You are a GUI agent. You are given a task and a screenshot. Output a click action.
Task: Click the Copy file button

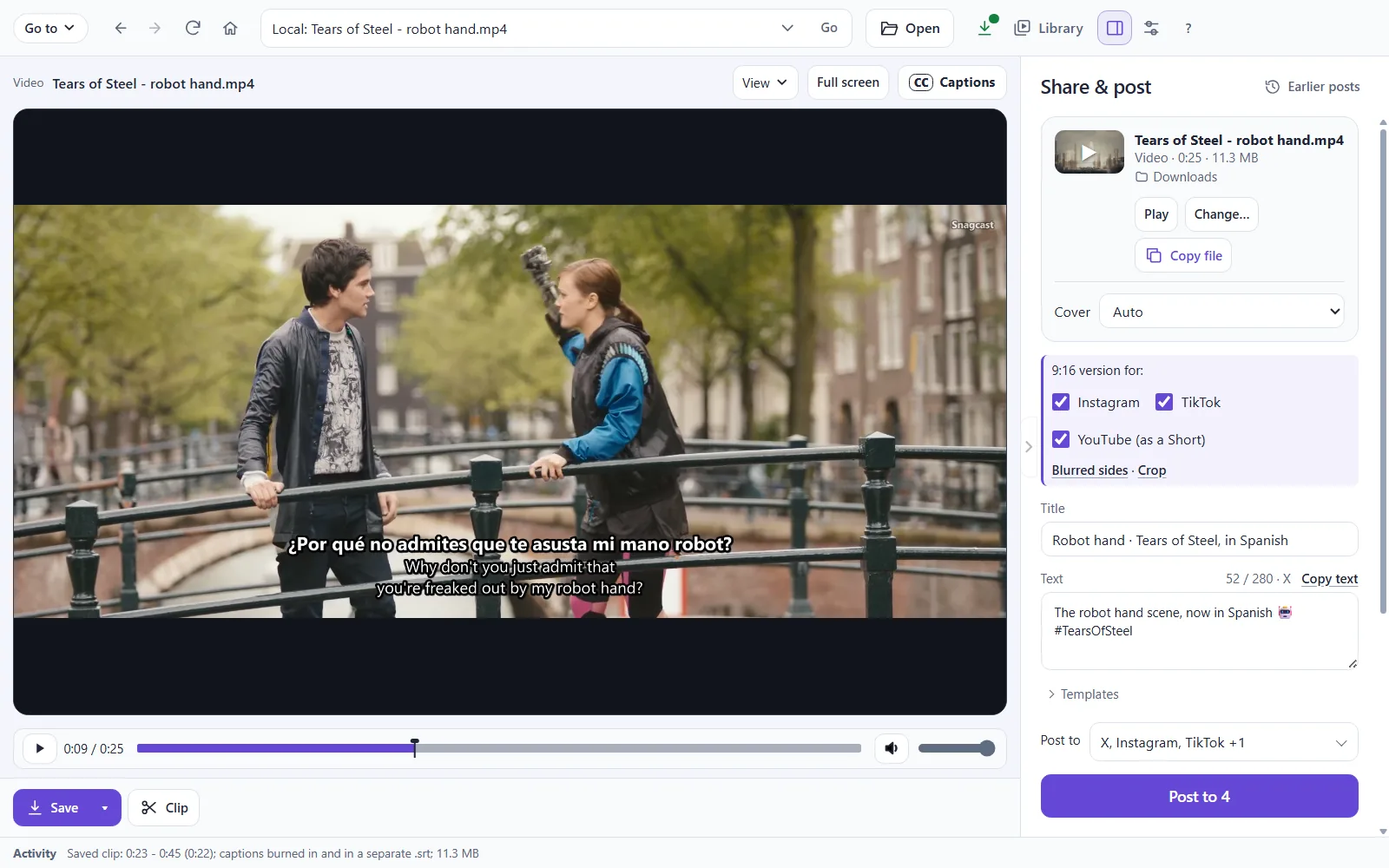(x=1183, y=255)
